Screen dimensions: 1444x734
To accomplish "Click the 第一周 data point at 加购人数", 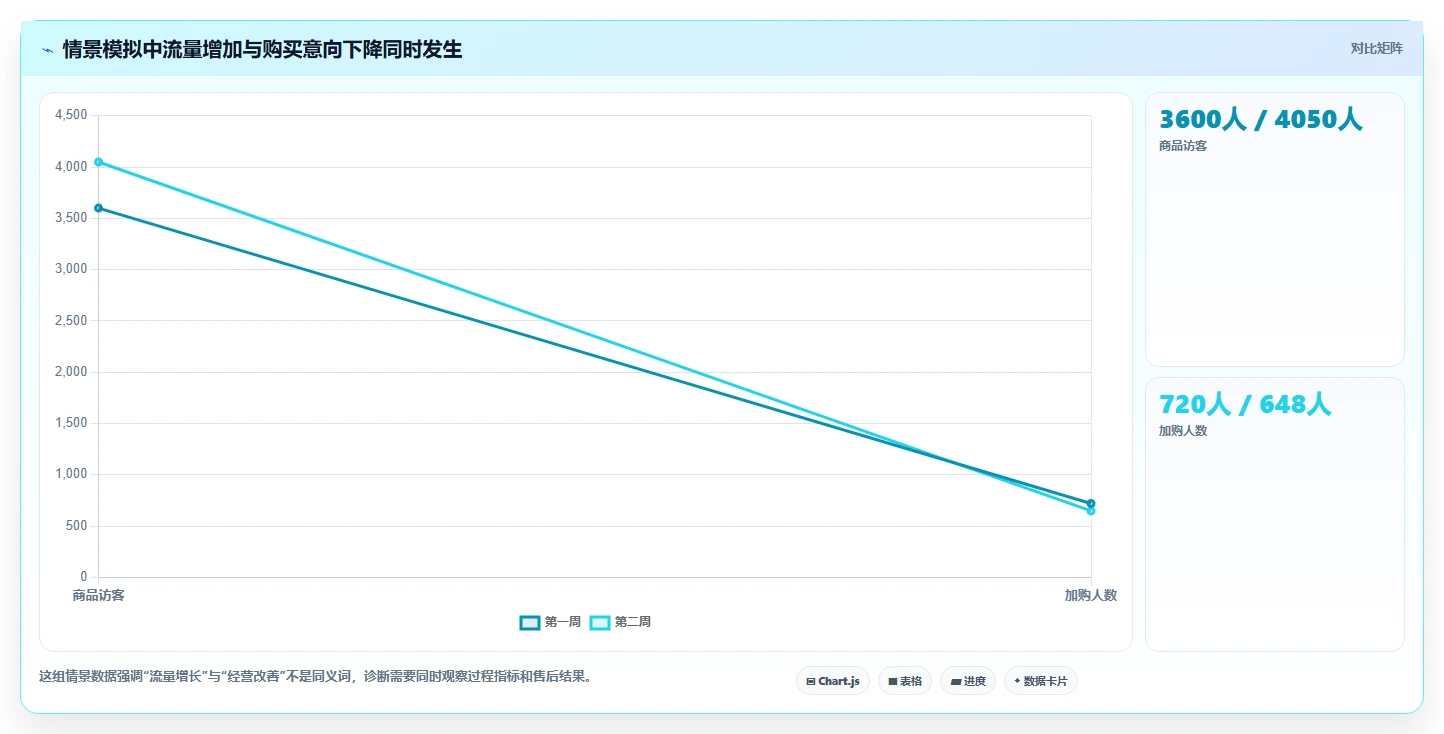I will [1091, 503].
